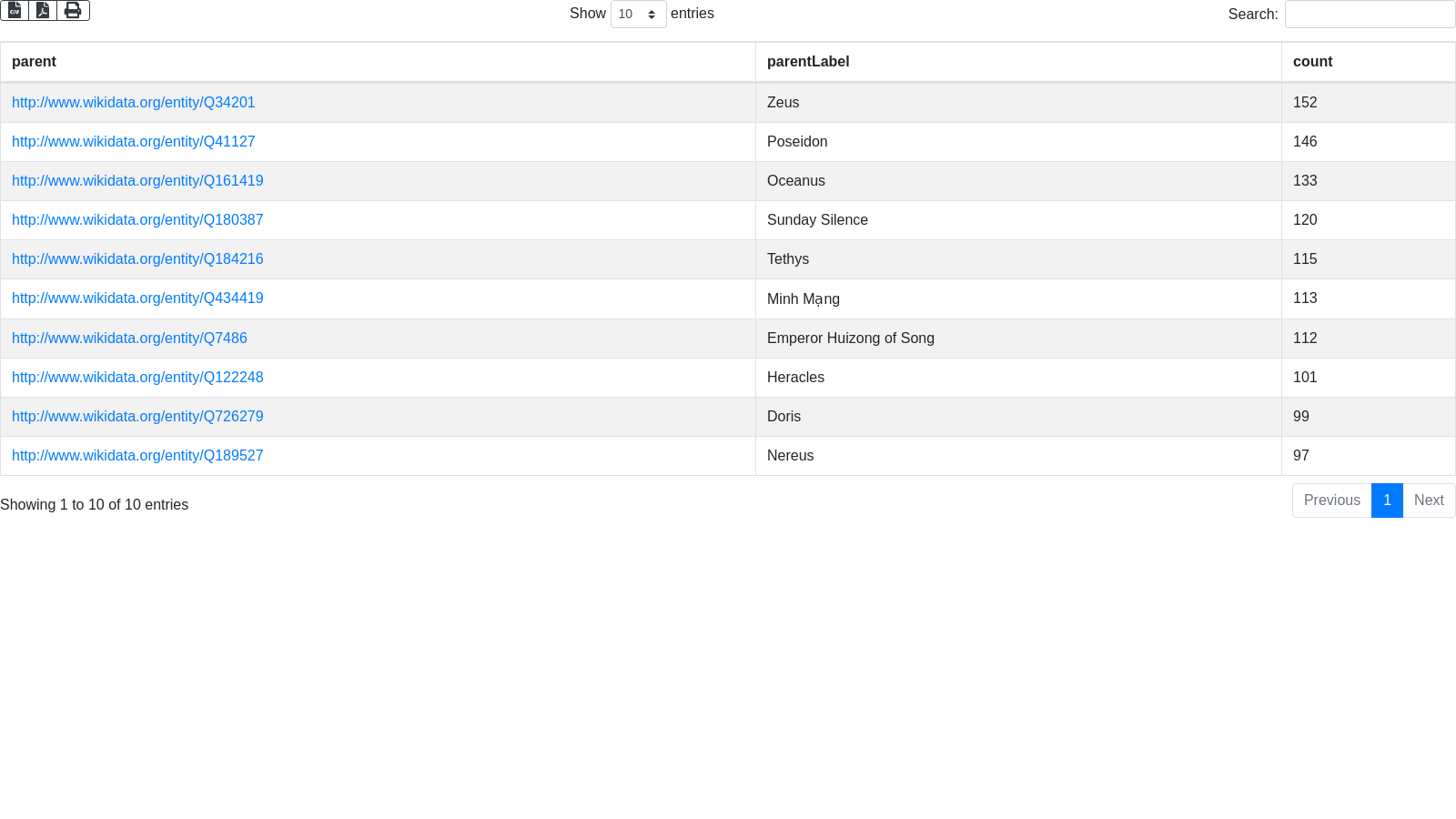Follow the Oceanus Wikidata link Q161419
1456x819 pixels.
[137, 181]
